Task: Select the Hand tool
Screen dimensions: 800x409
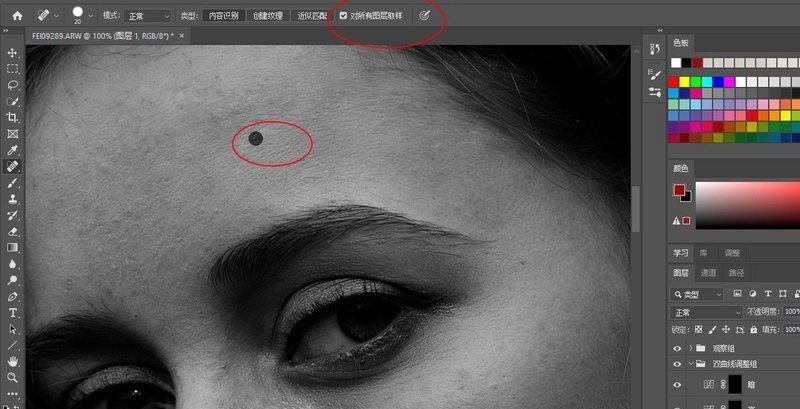Action: pos(13,362)
